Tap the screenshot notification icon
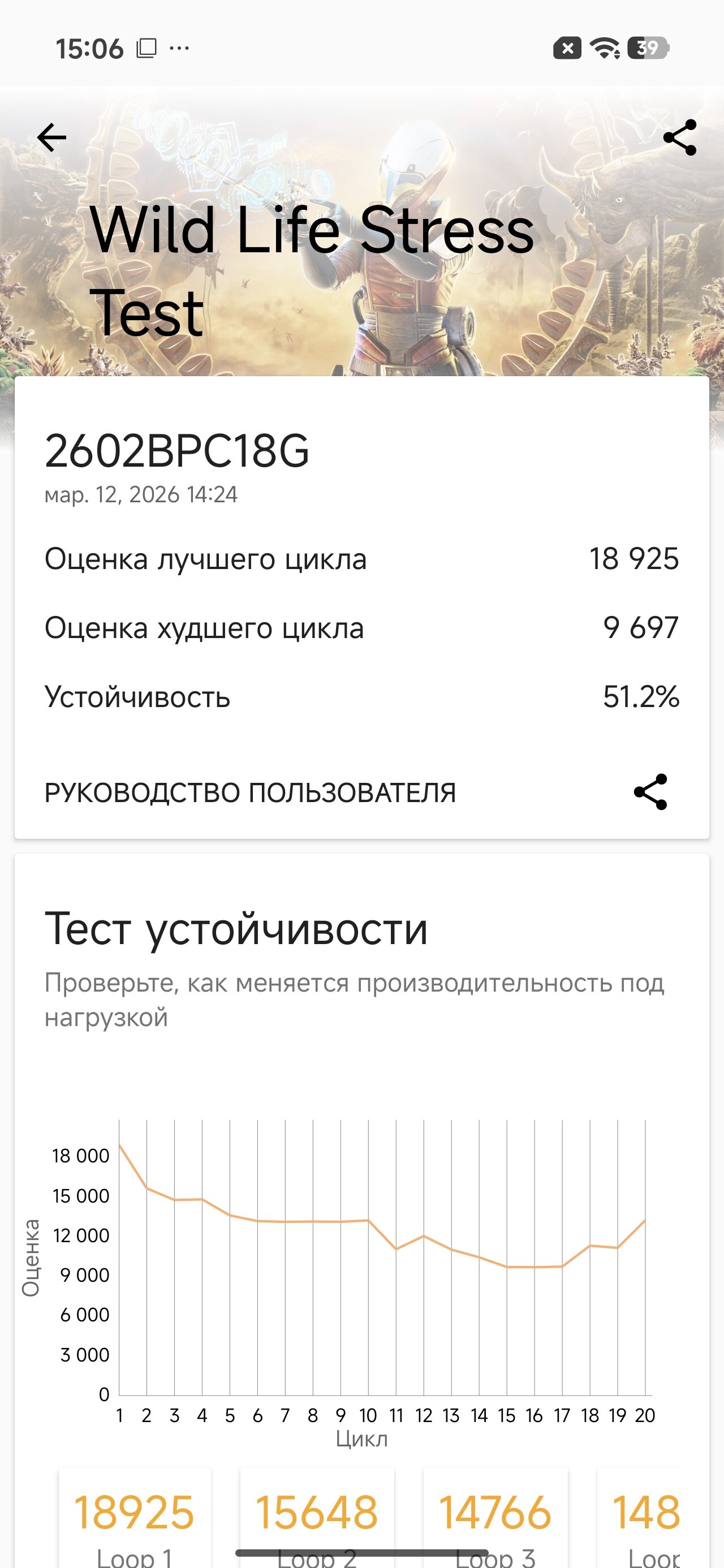Screen dimensions: 724x1568 coord(146,48)
